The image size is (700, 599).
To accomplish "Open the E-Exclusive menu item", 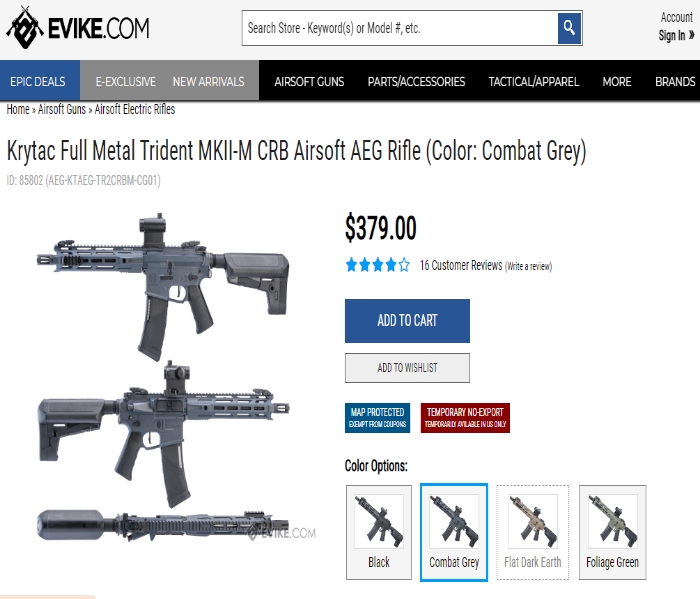I will (x=125, y=82).
